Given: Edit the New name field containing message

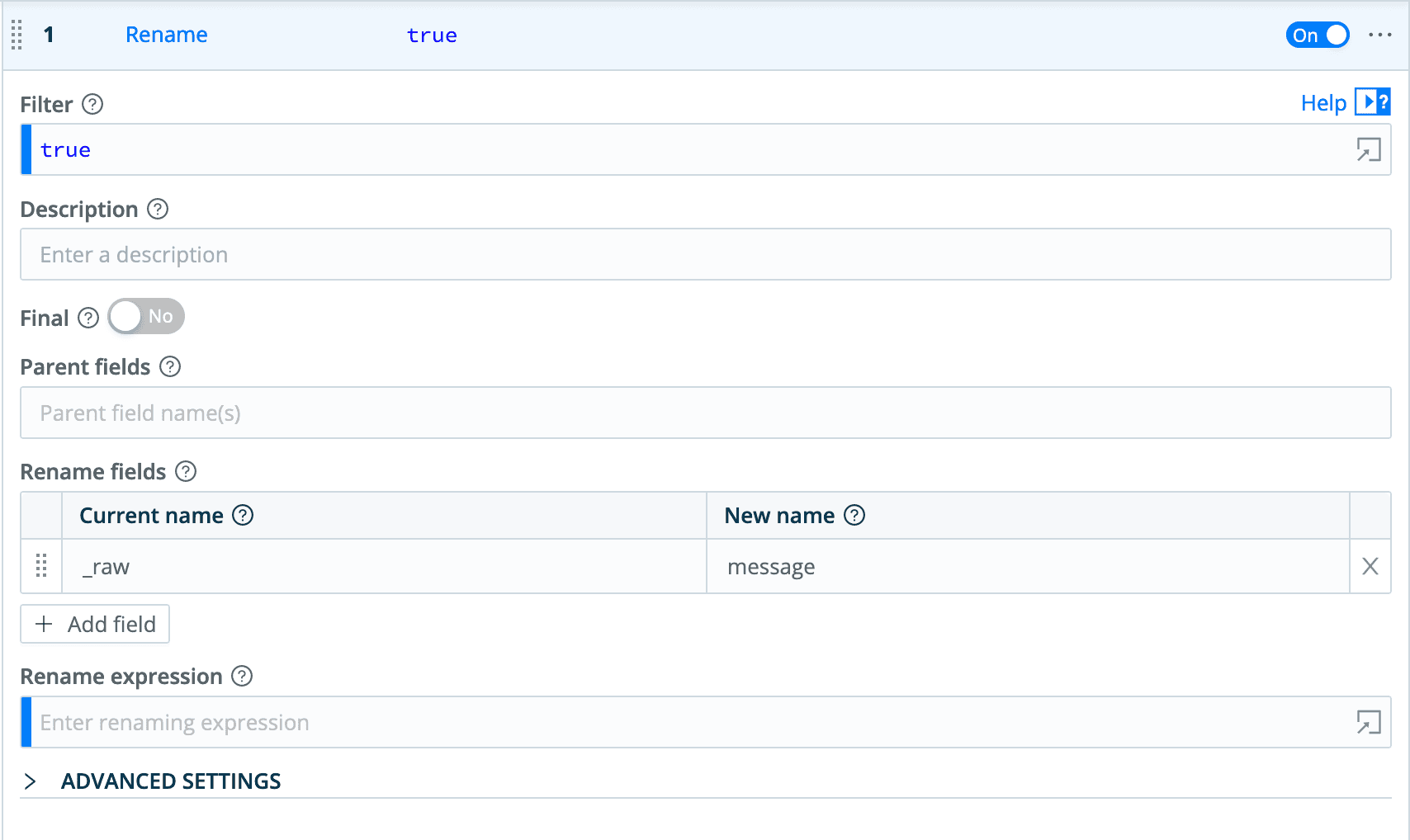Looking at the screenshot, I should pos(1027,567).
